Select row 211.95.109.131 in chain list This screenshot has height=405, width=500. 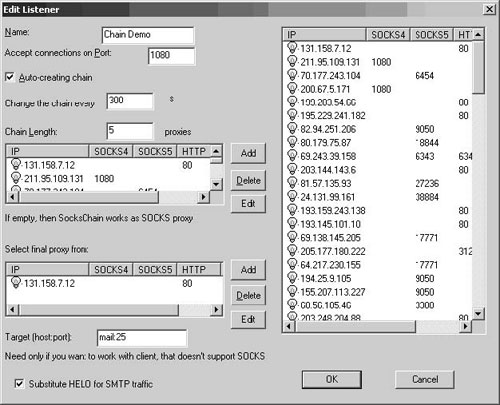[x=108, y=179]
